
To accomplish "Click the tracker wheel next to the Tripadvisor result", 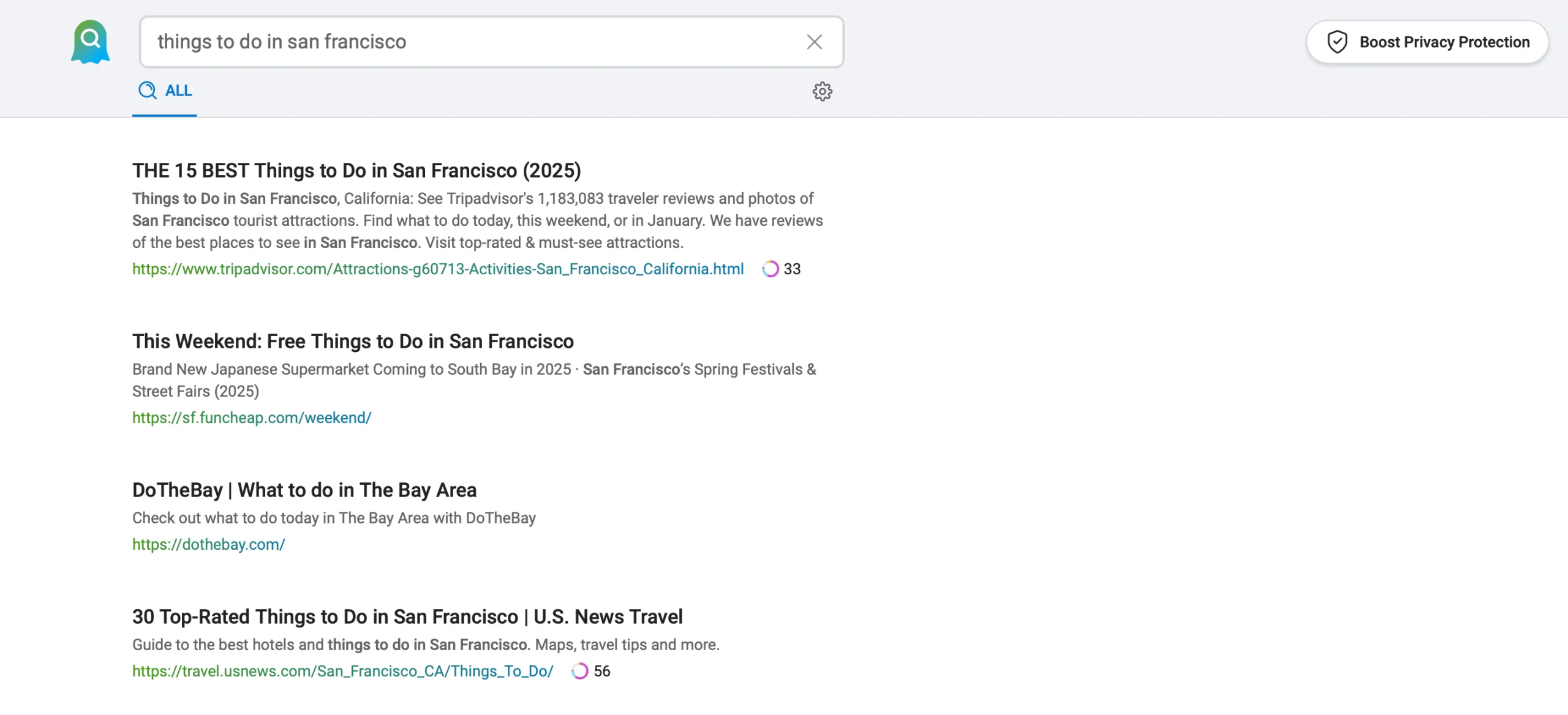I will (x=769, y=269).
